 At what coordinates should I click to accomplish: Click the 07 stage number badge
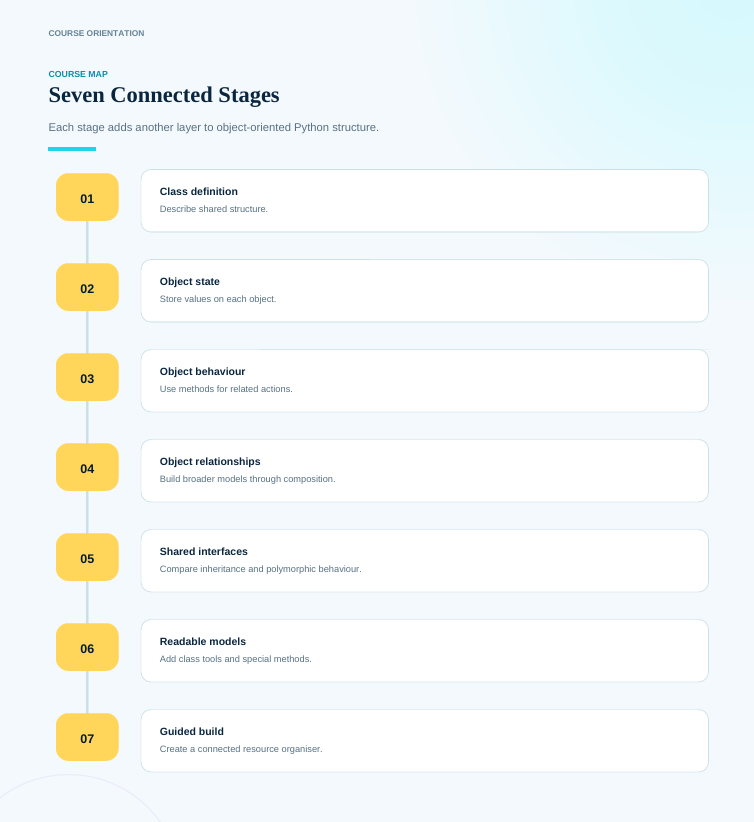coord(87,737)
